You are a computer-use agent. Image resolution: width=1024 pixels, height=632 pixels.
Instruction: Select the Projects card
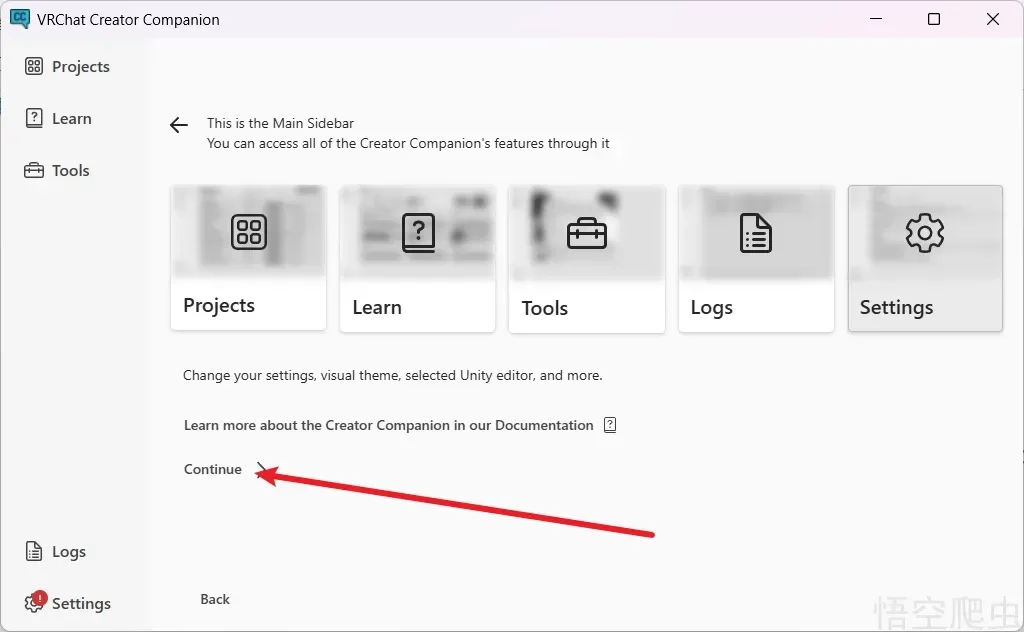tap(248, 258)
